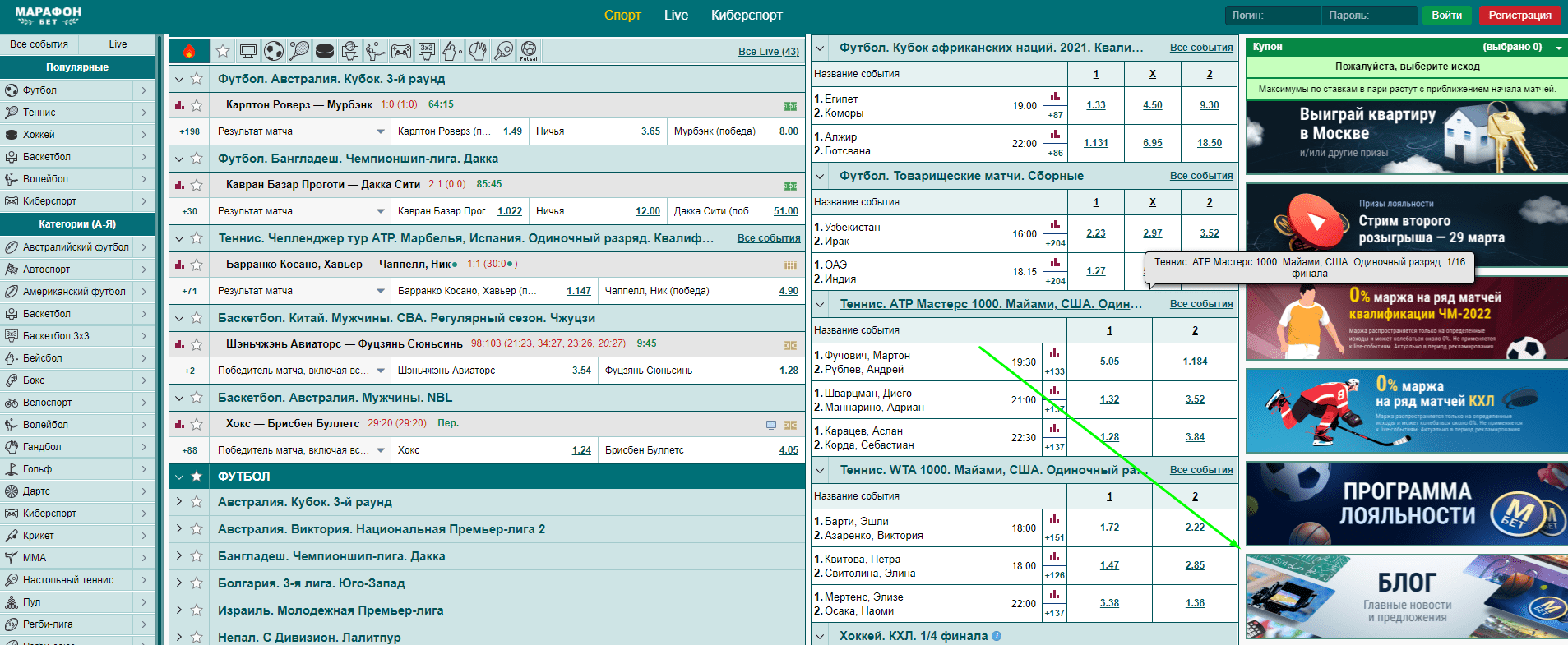Show popular live events with flame icon

point(189,51)
